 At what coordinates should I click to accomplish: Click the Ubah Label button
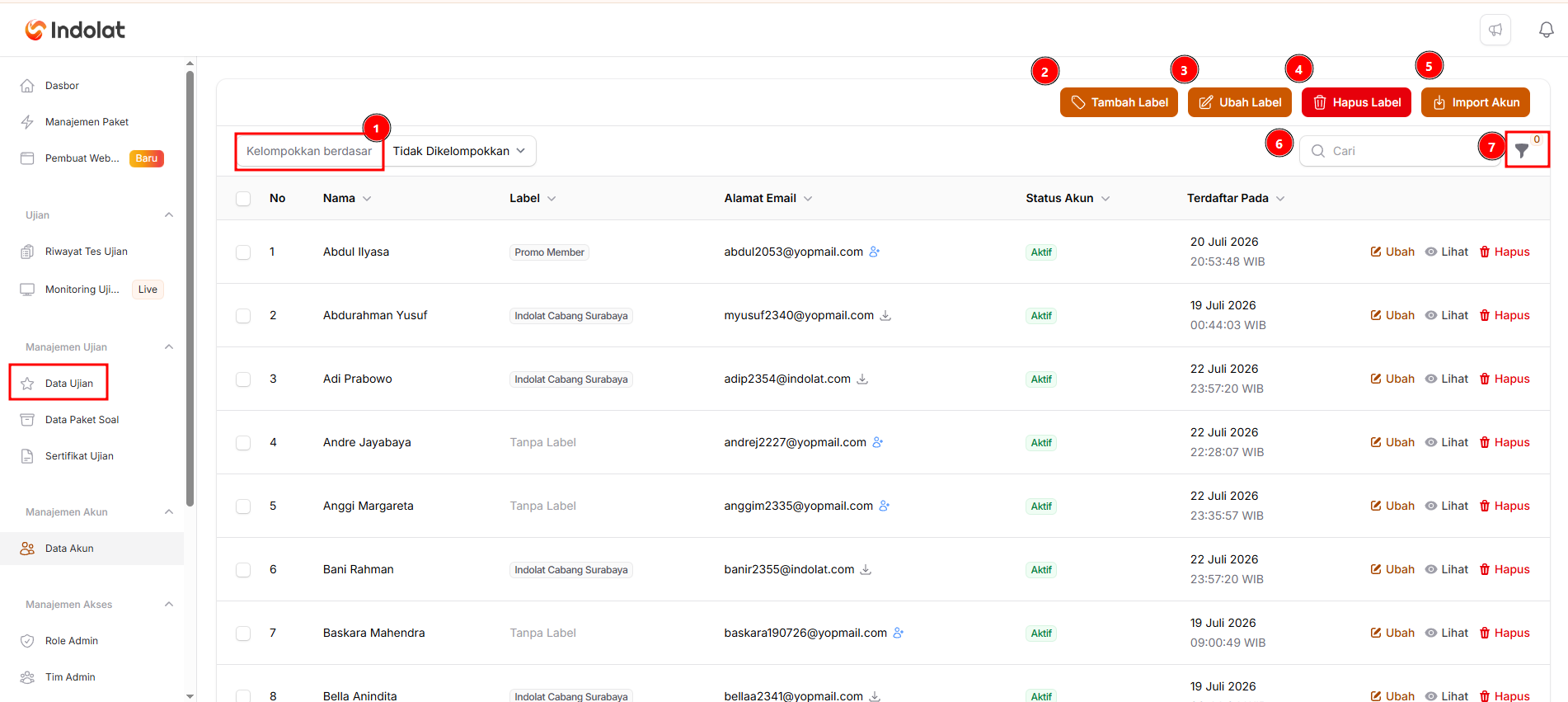[x=1239, y=102]
